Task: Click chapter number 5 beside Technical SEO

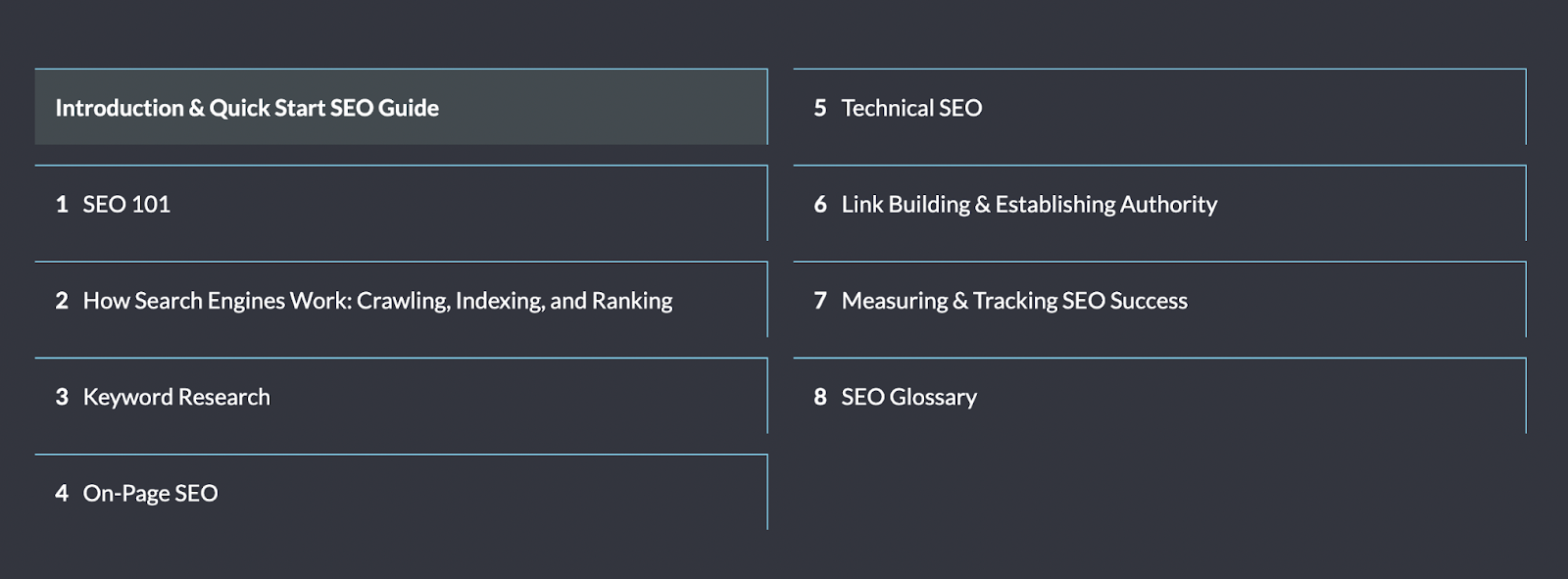Action: (820, 108)
